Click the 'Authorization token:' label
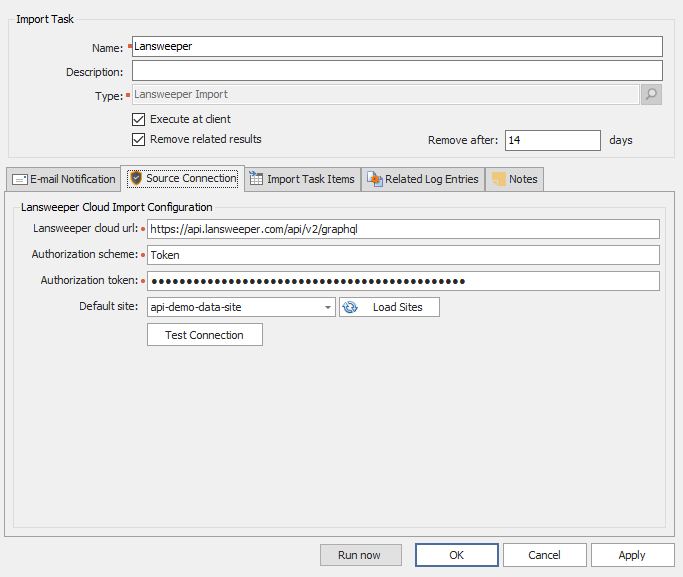Viewport: 683px width, 577px height. [x=89, y=280]
